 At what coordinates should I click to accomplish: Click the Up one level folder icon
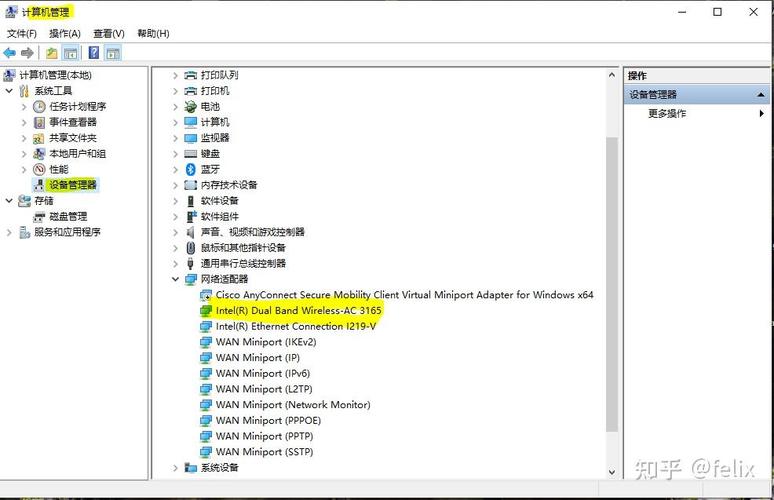click(x=52, y=53)
